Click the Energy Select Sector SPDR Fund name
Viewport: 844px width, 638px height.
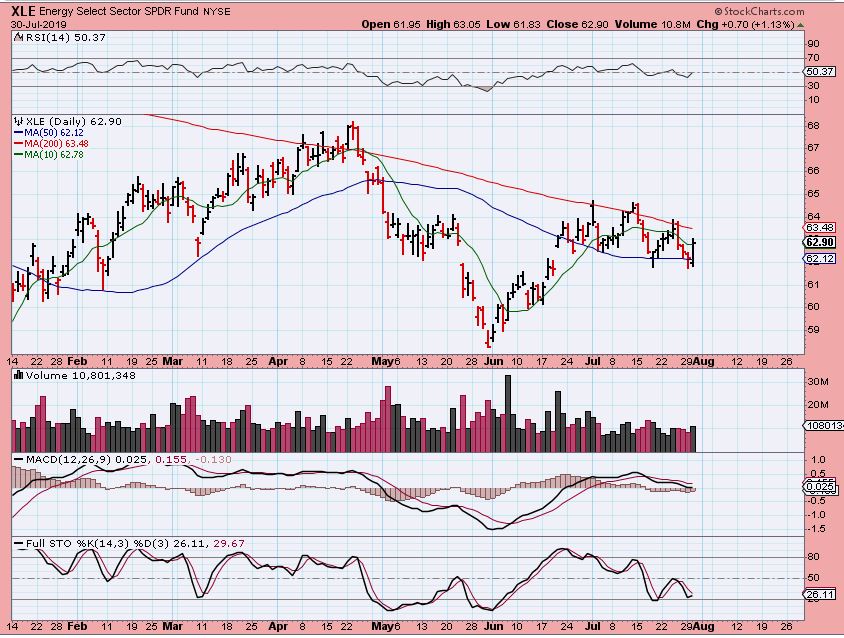[119, 11]
